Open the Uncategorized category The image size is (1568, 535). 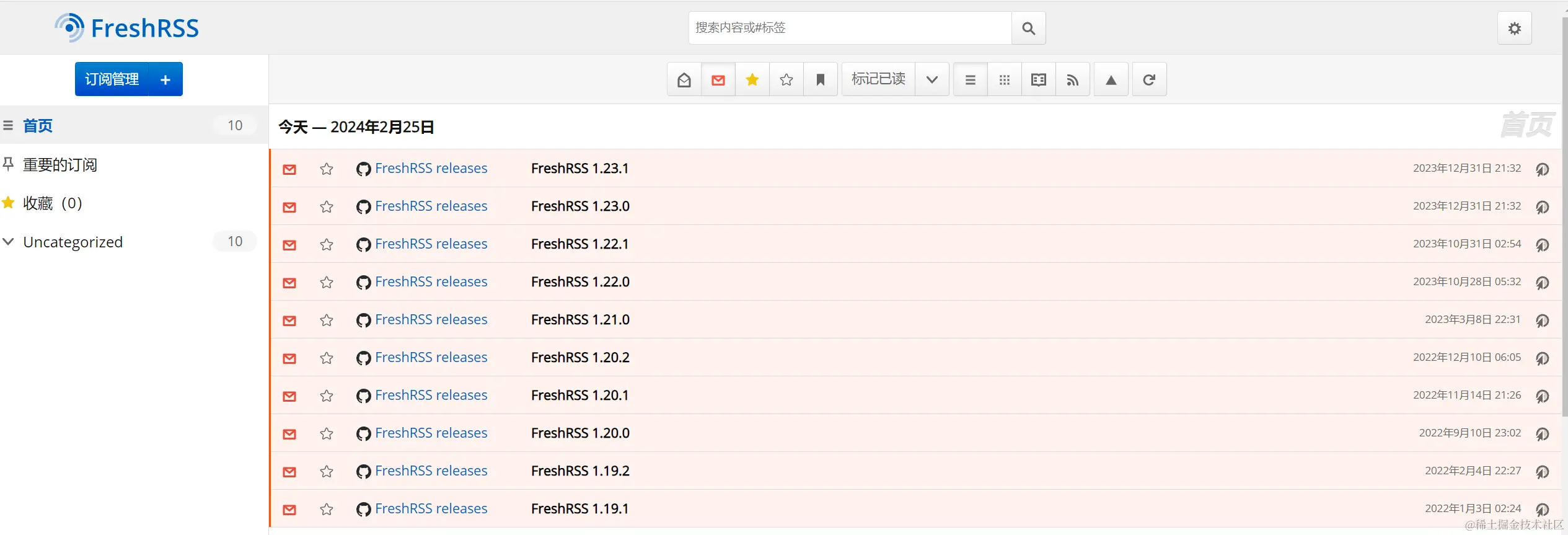coord(73,242)
